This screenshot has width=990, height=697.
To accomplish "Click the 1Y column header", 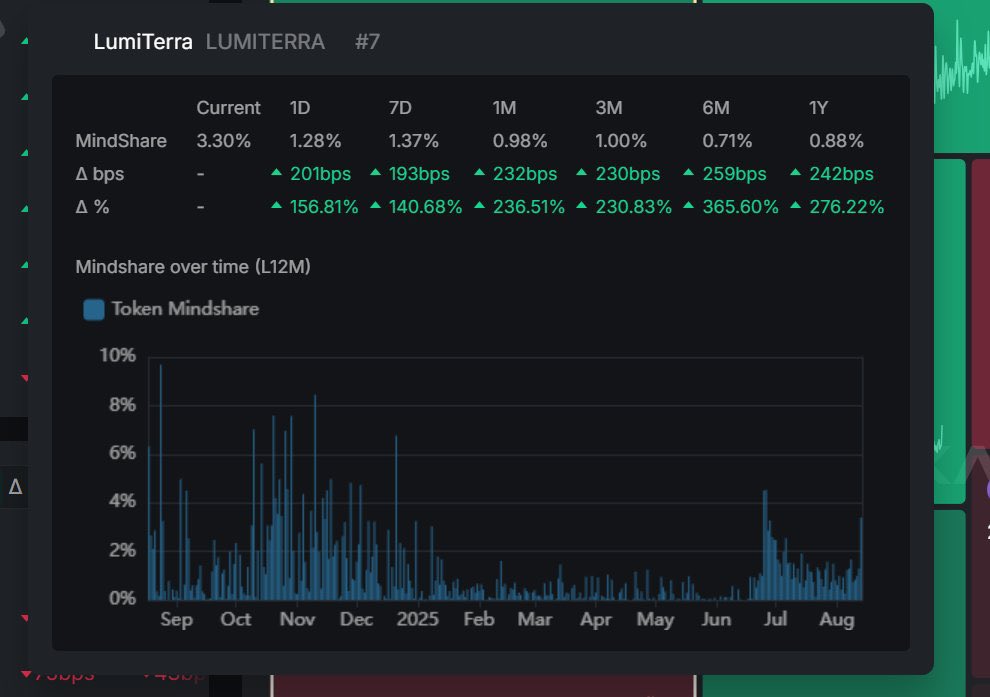I will pyautogui.click(x=818, y=108).
